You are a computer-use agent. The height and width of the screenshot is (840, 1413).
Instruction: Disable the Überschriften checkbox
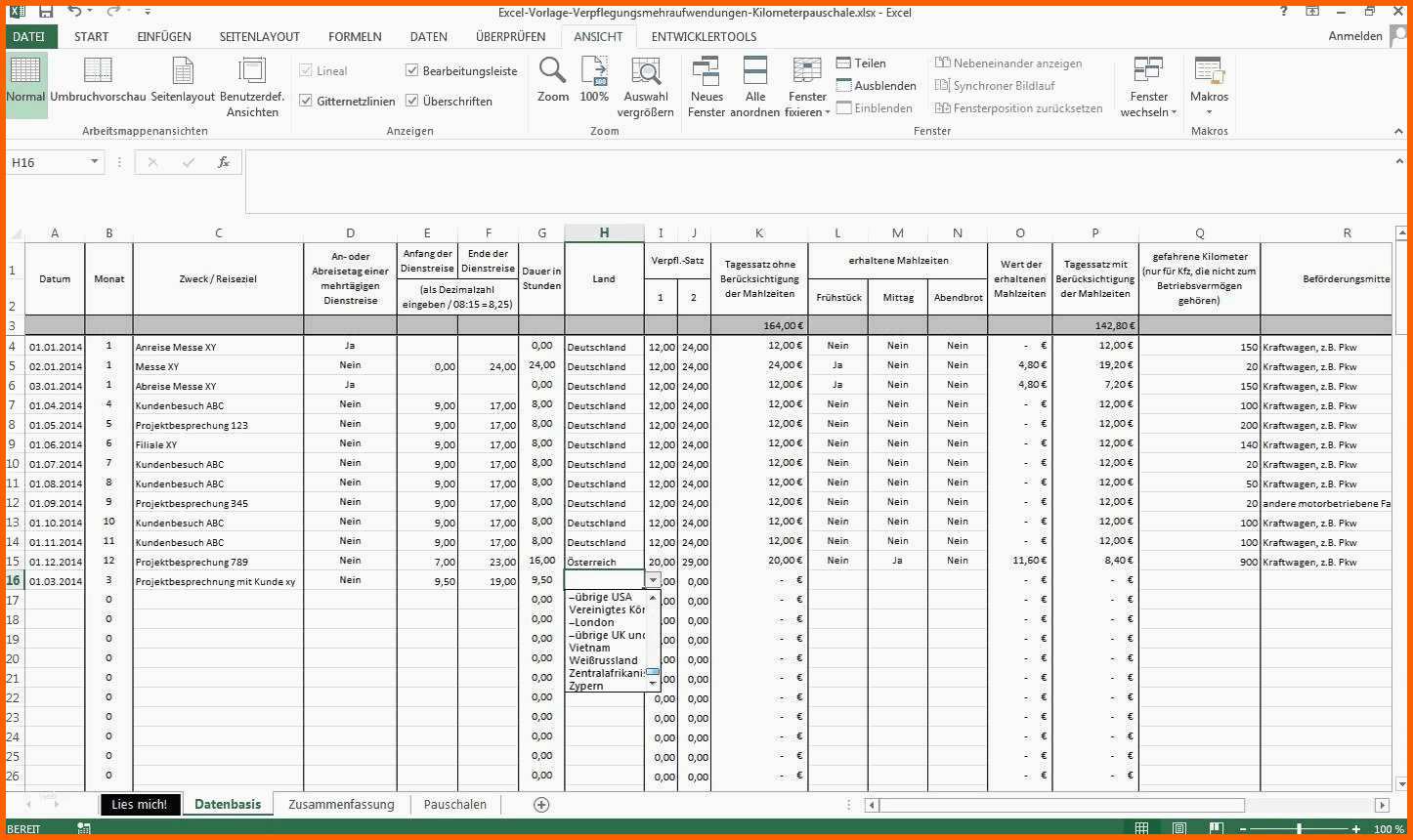pos(412,101)
